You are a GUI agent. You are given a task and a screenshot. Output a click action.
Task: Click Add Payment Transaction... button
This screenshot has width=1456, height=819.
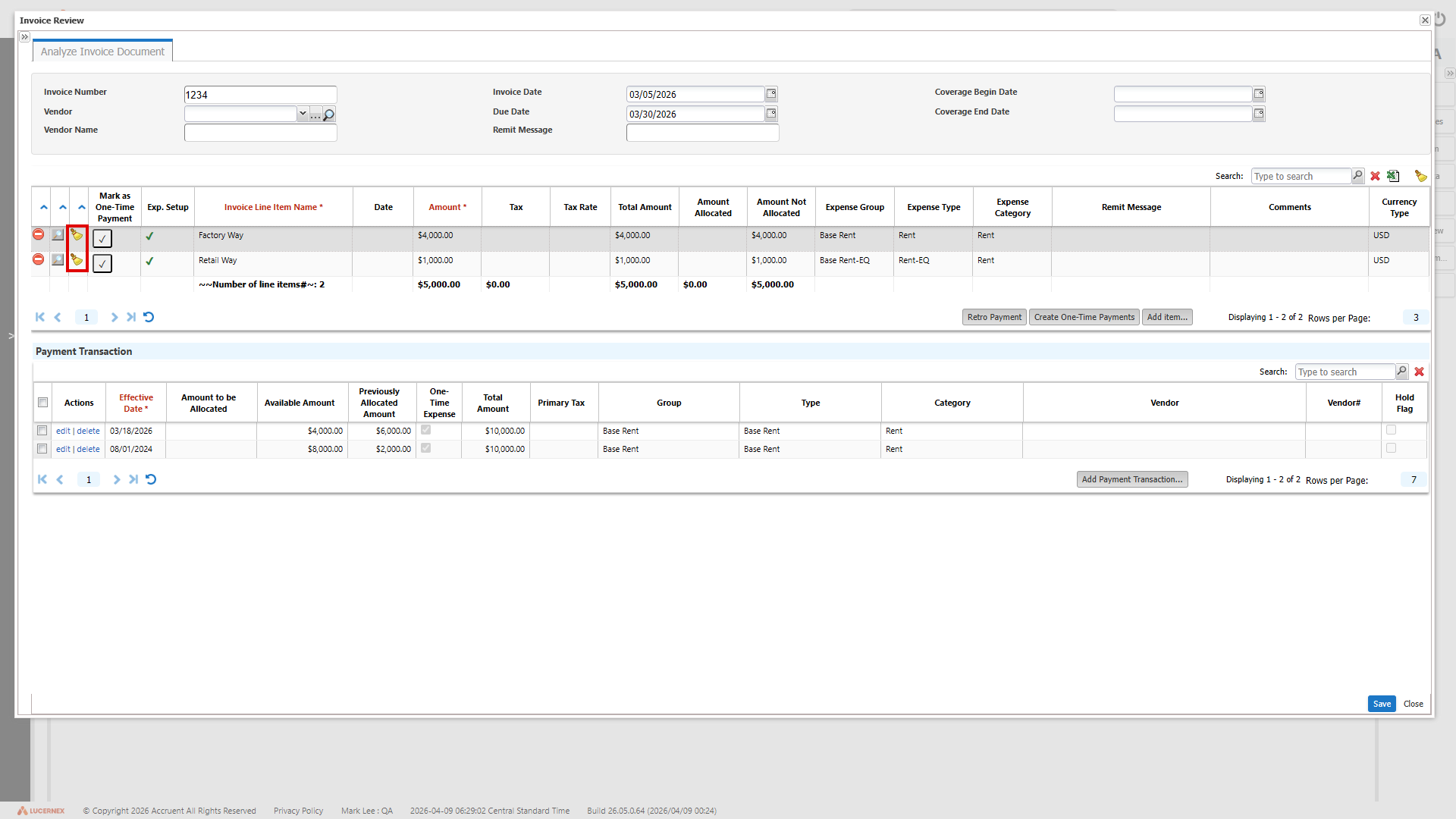pos(1132,479)
